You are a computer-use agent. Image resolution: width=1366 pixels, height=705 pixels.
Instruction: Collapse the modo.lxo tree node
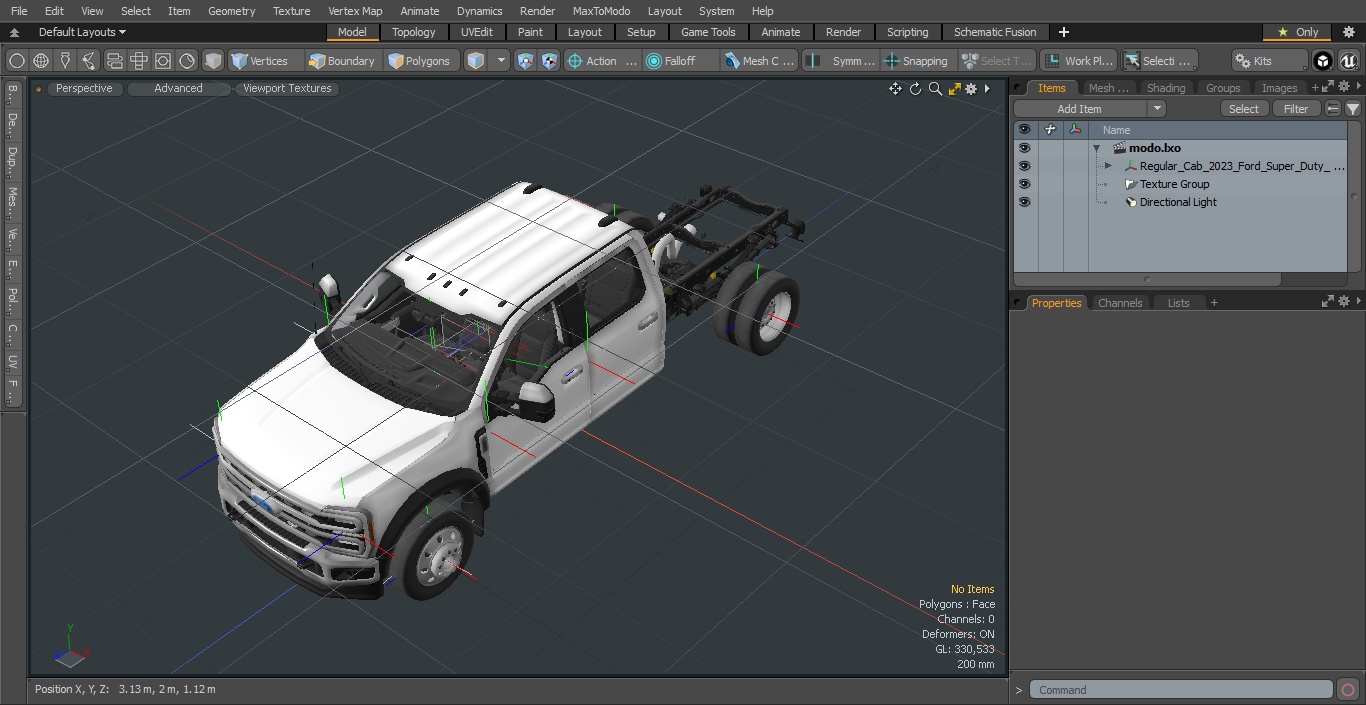(x=1096, y=148)
